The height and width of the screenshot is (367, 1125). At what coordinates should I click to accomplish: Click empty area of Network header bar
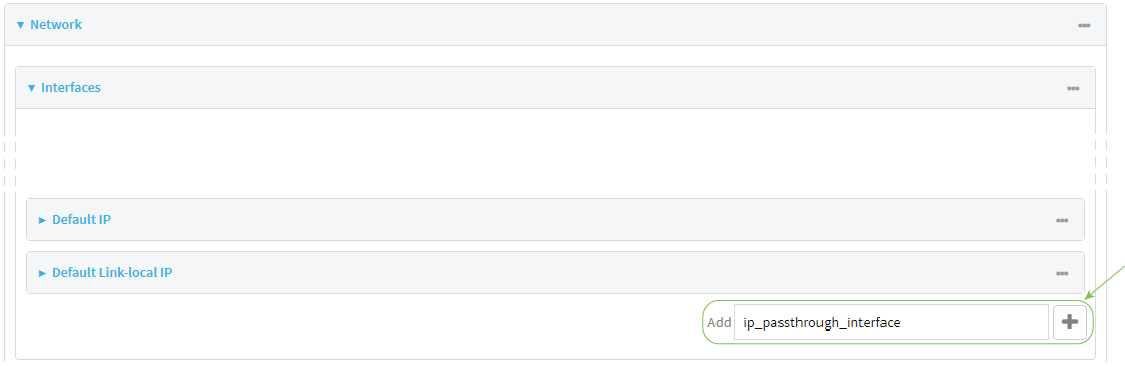point(574,25)
